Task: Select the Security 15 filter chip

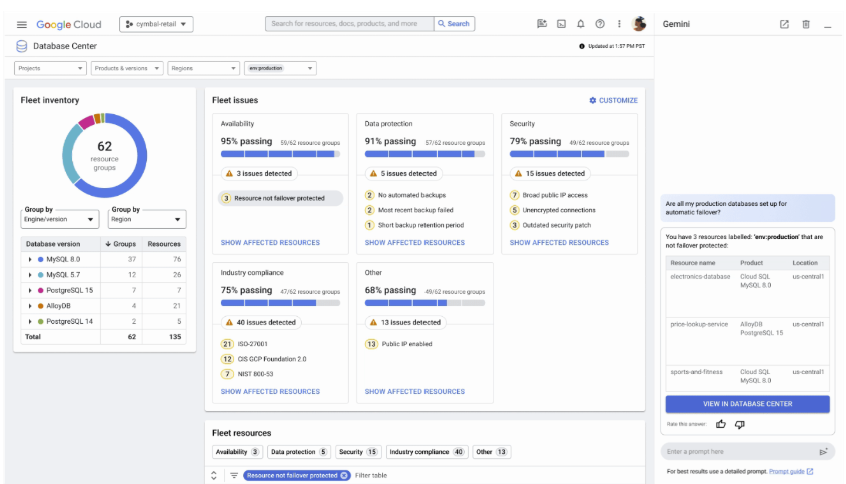Action: [x=357, y=452]
